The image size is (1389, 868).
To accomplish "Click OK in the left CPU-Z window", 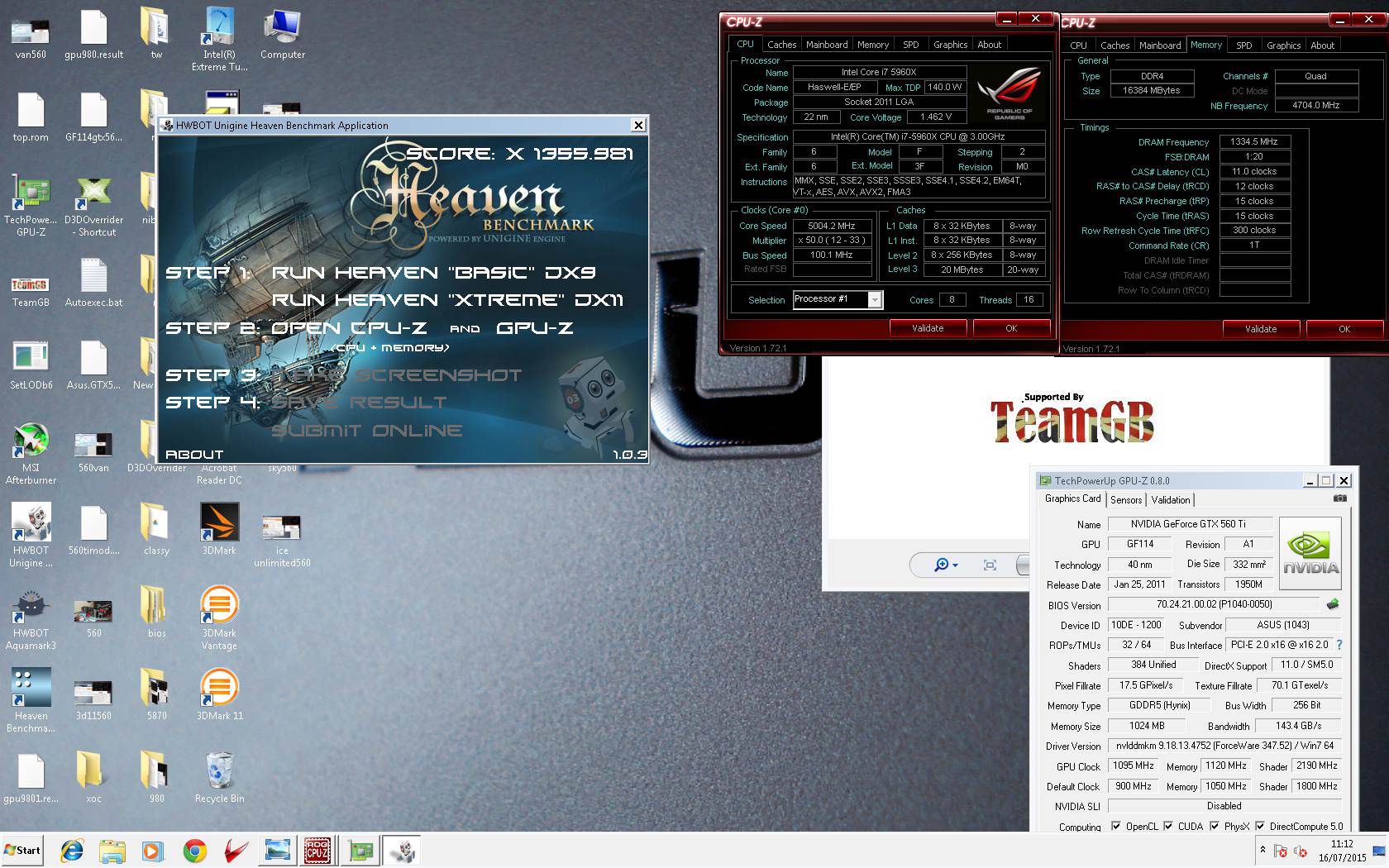I will [1011, 328].
